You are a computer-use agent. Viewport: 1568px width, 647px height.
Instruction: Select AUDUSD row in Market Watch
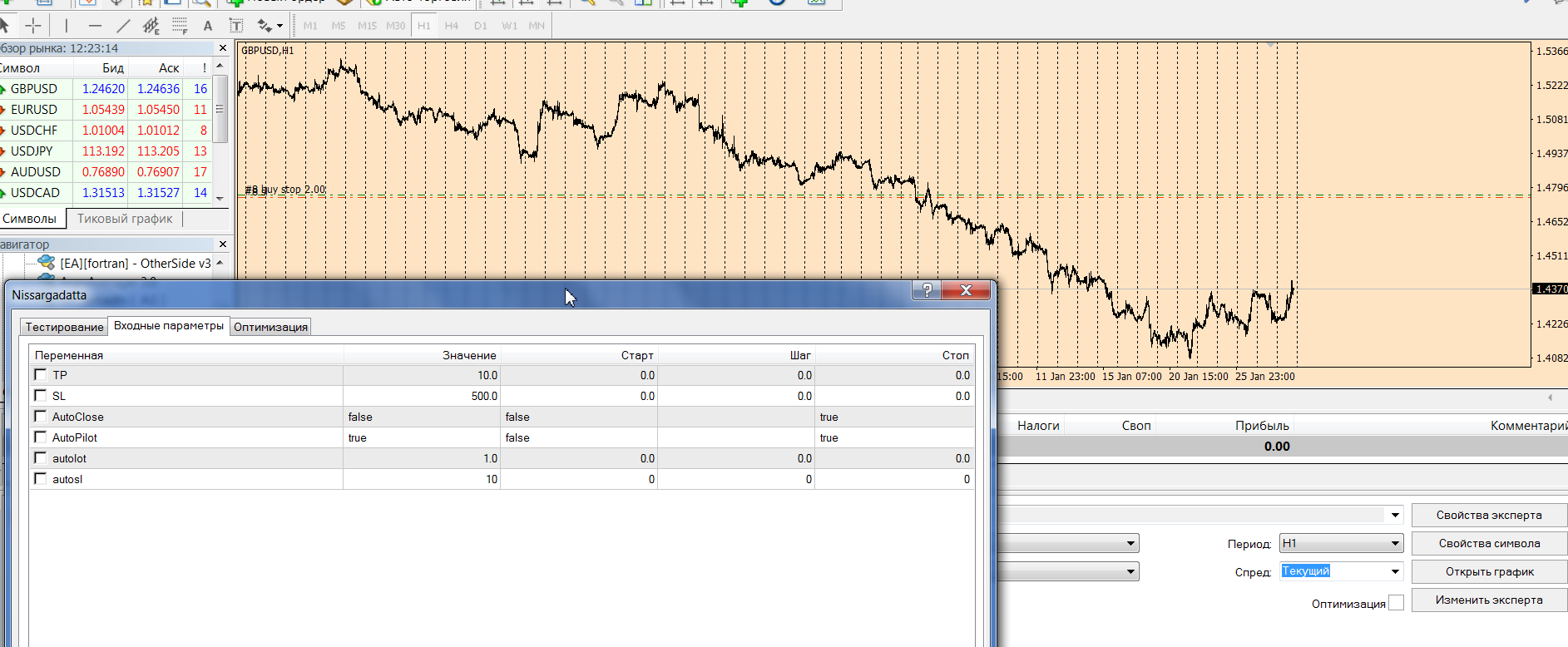(x=106, y=171)
